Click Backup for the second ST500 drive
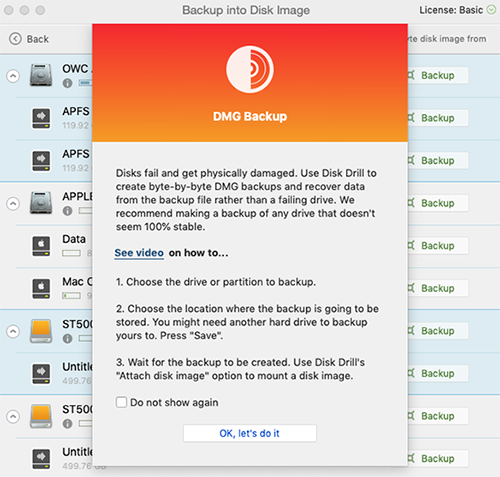Image resolution: width=500 pixels, height=477 pixels. [x=438, y=416]
